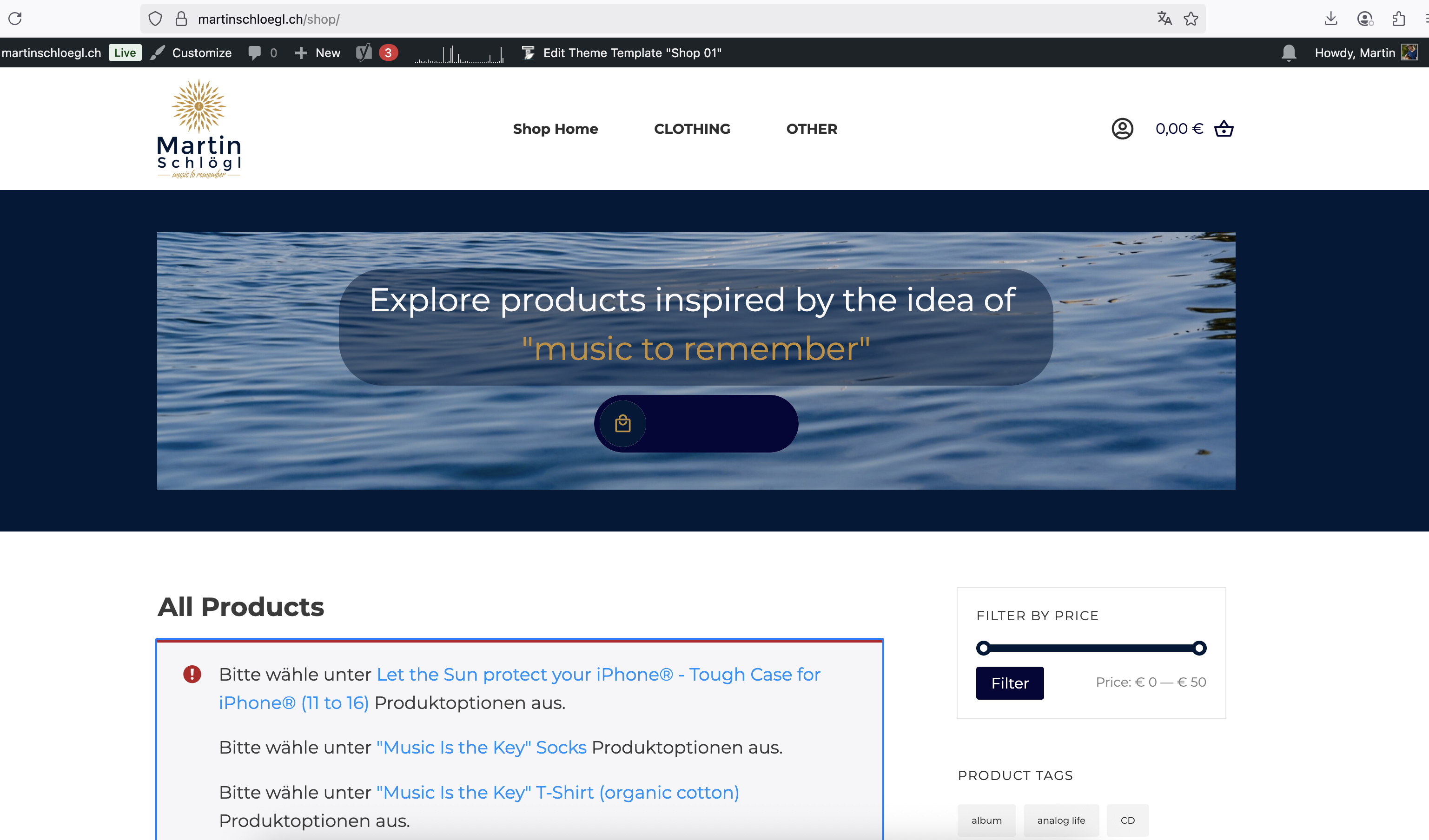Open the shopping basket cart icon
Viewport: 1429px width, 840px height.
(1224, 129)
